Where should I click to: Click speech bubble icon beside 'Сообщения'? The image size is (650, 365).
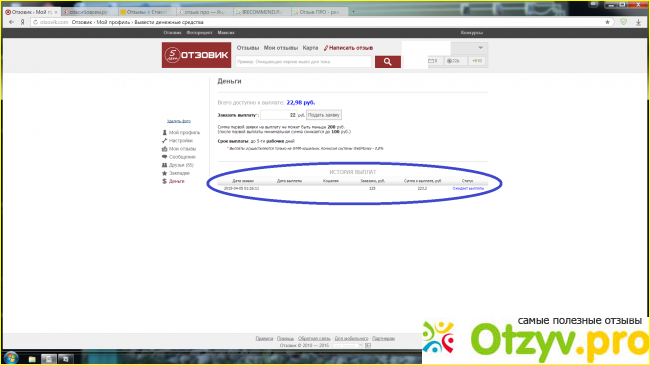(x=164, y=157)
